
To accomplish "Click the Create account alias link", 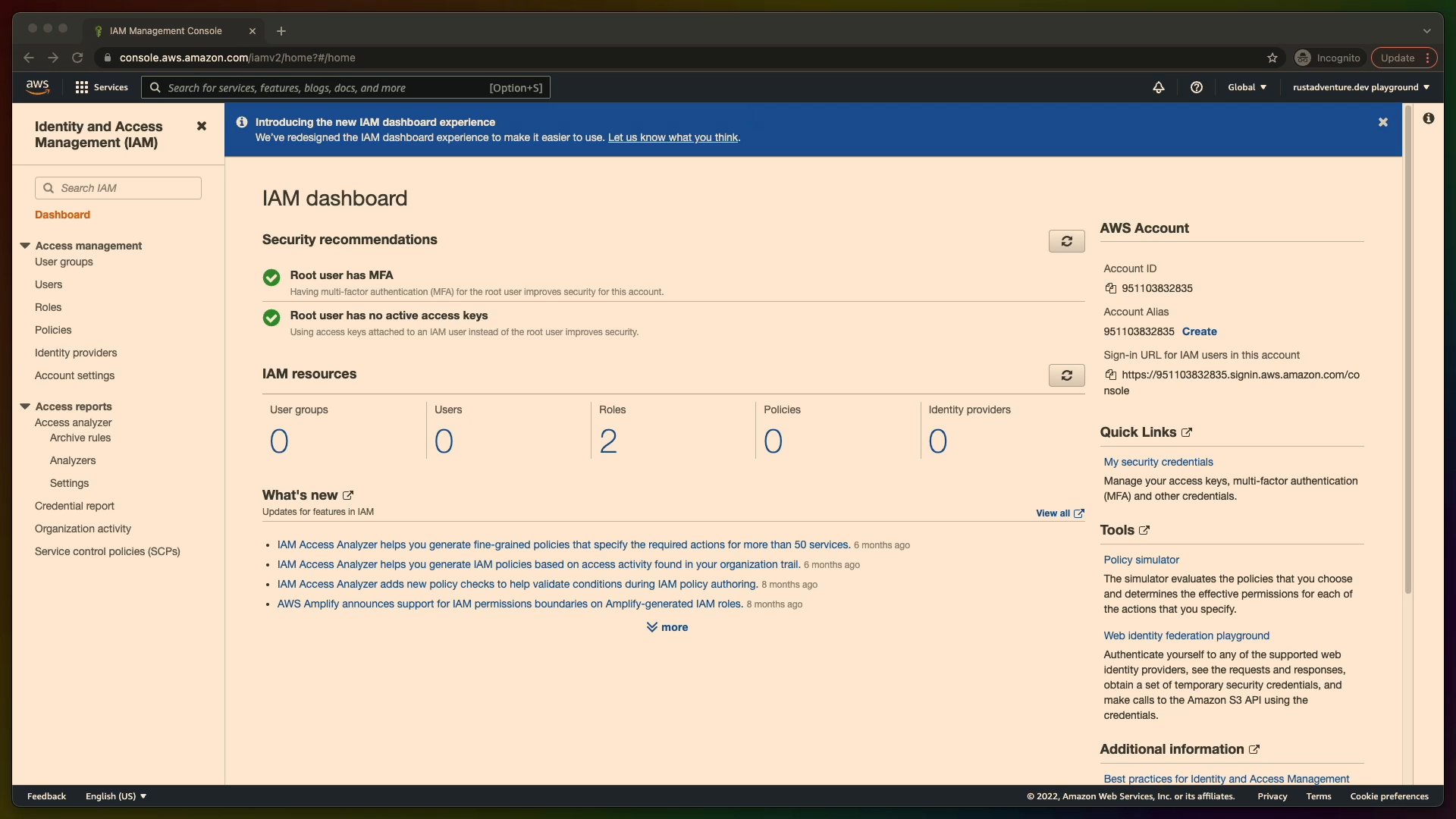I will [1199, 331].
